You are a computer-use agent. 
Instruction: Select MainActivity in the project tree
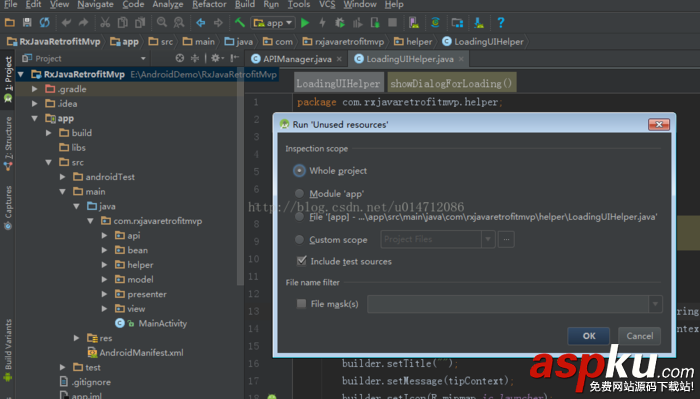(162, 323)
